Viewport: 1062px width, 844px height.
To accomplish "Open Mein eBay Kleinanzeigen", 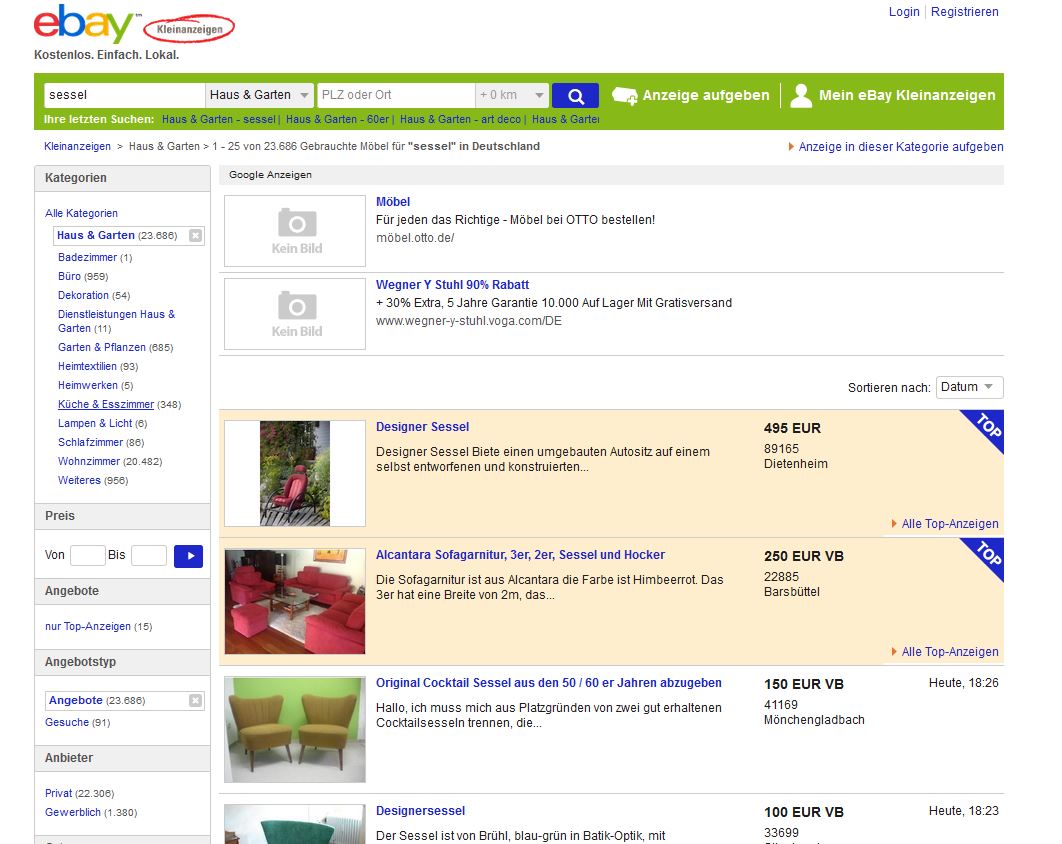I will pyautogui.click(x=907, y=96).
